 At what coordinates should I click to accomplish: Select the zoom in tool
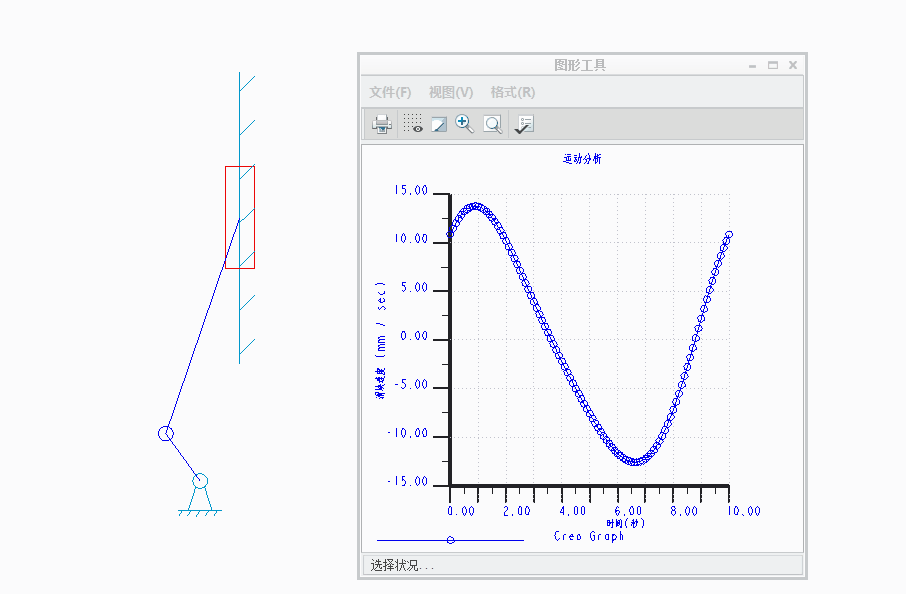point(464,124)
